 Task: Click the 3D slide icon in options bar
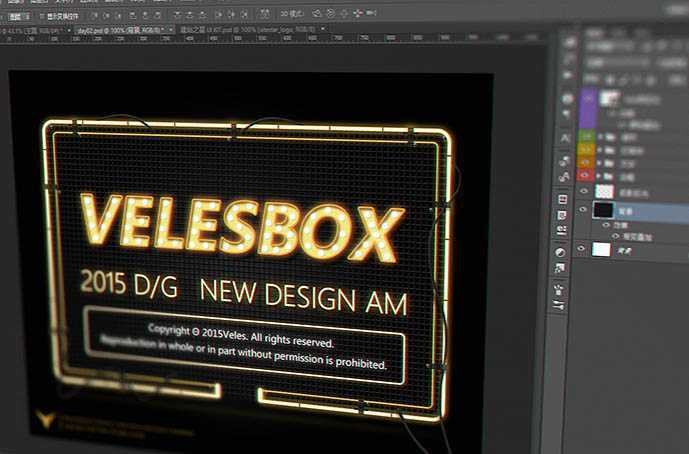coord(358,14)
